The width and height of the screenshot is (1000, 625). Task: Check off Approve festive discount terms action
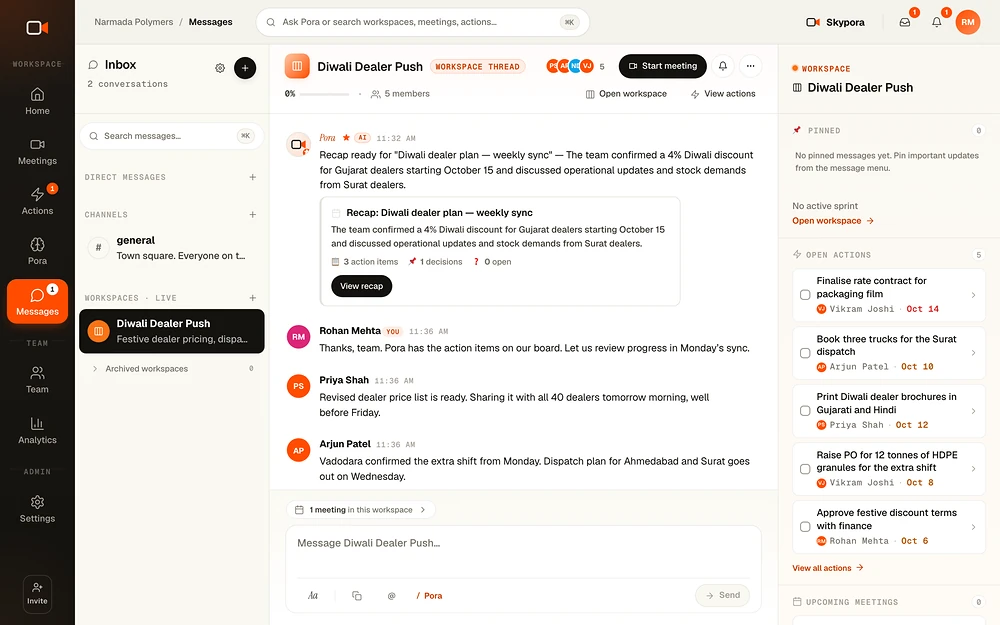(805, 527)
